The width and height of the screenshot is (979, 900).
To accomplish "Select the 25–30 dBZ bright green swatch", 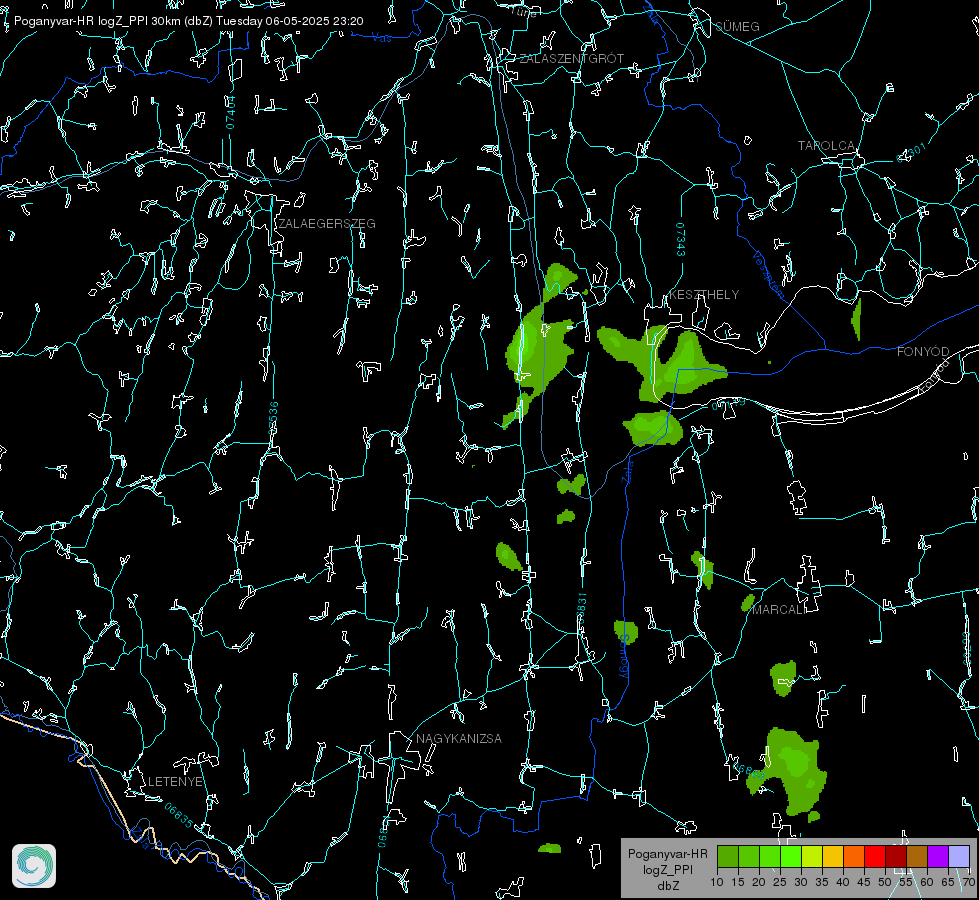I will pyautogui.click(x=791, y=856).
